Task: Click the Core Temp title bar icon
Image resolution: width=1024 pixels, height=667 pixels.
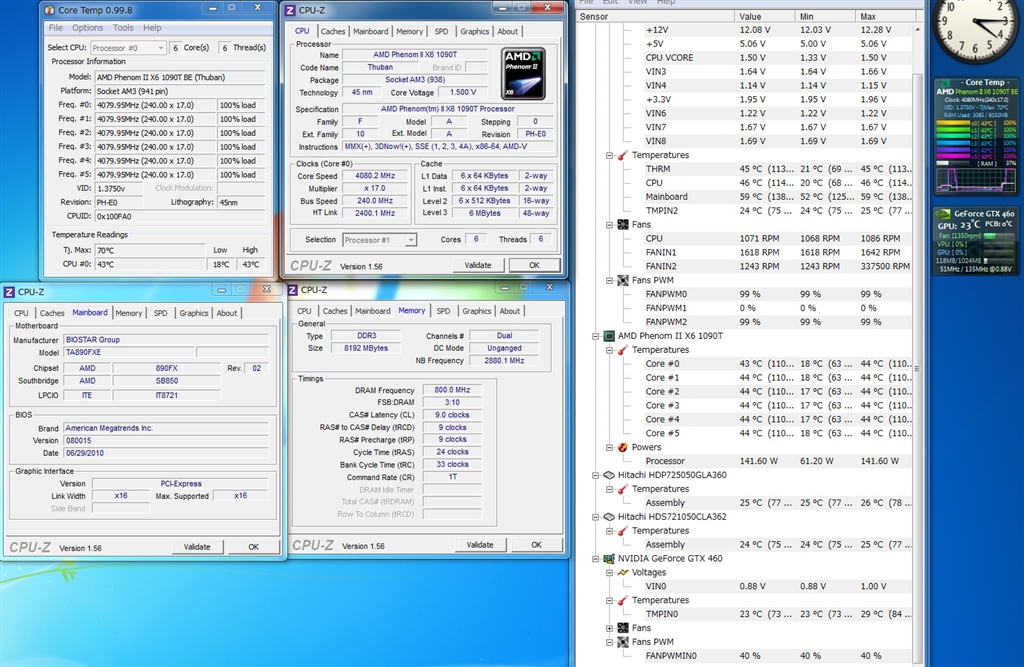Action: coord(50,10)
